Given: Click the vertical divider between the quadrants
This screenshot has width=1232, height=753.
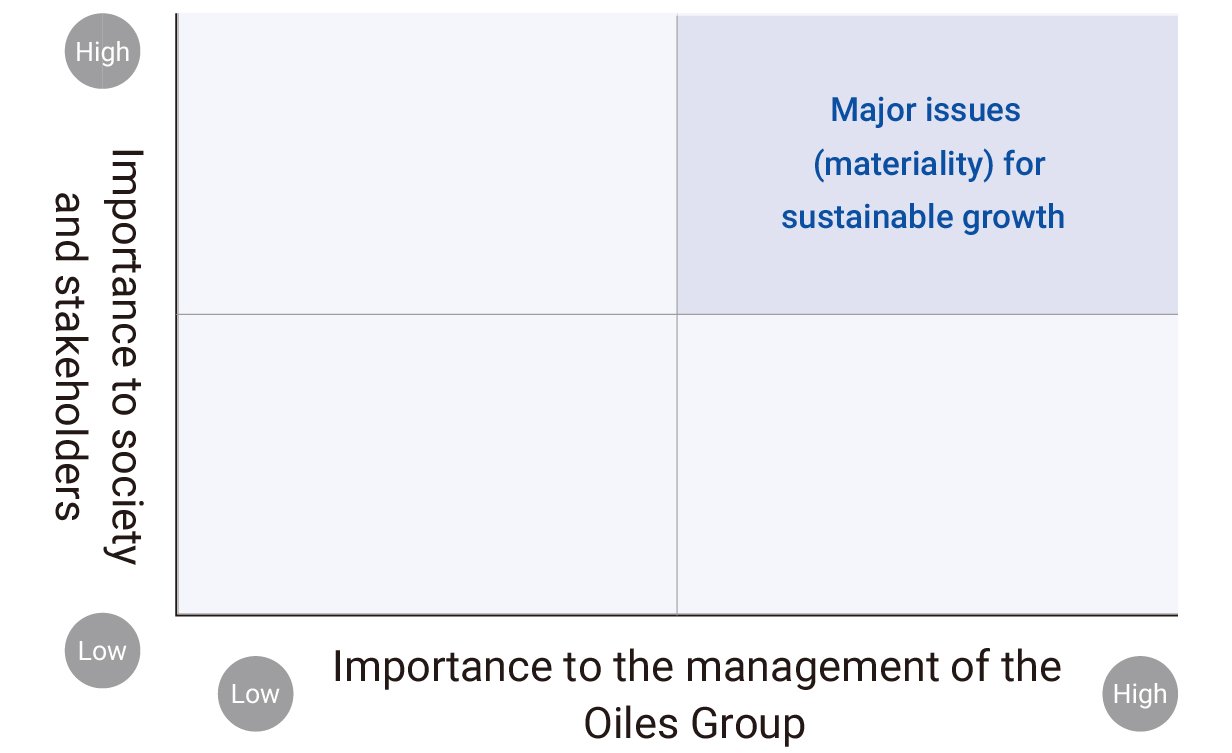Looking at the screenshot, I should point(677,314).
